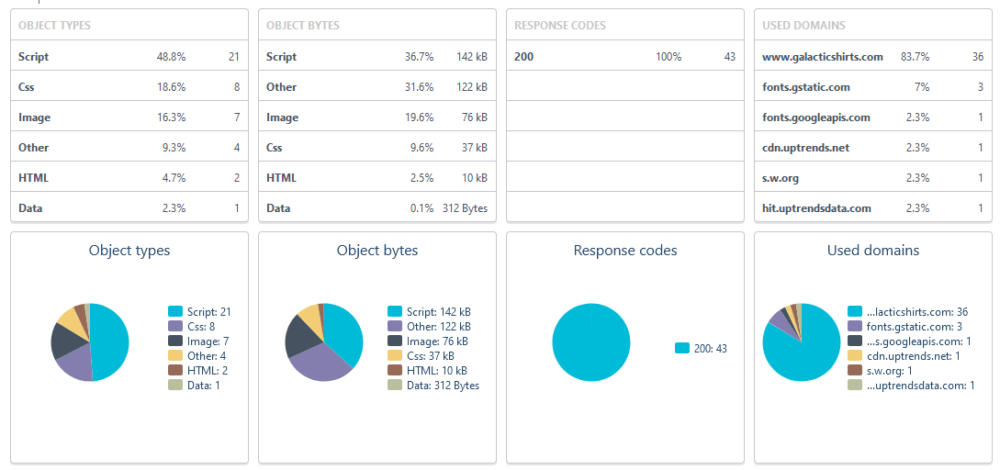
Task: Click the "200" response code row label
Action: coord(524,57)
